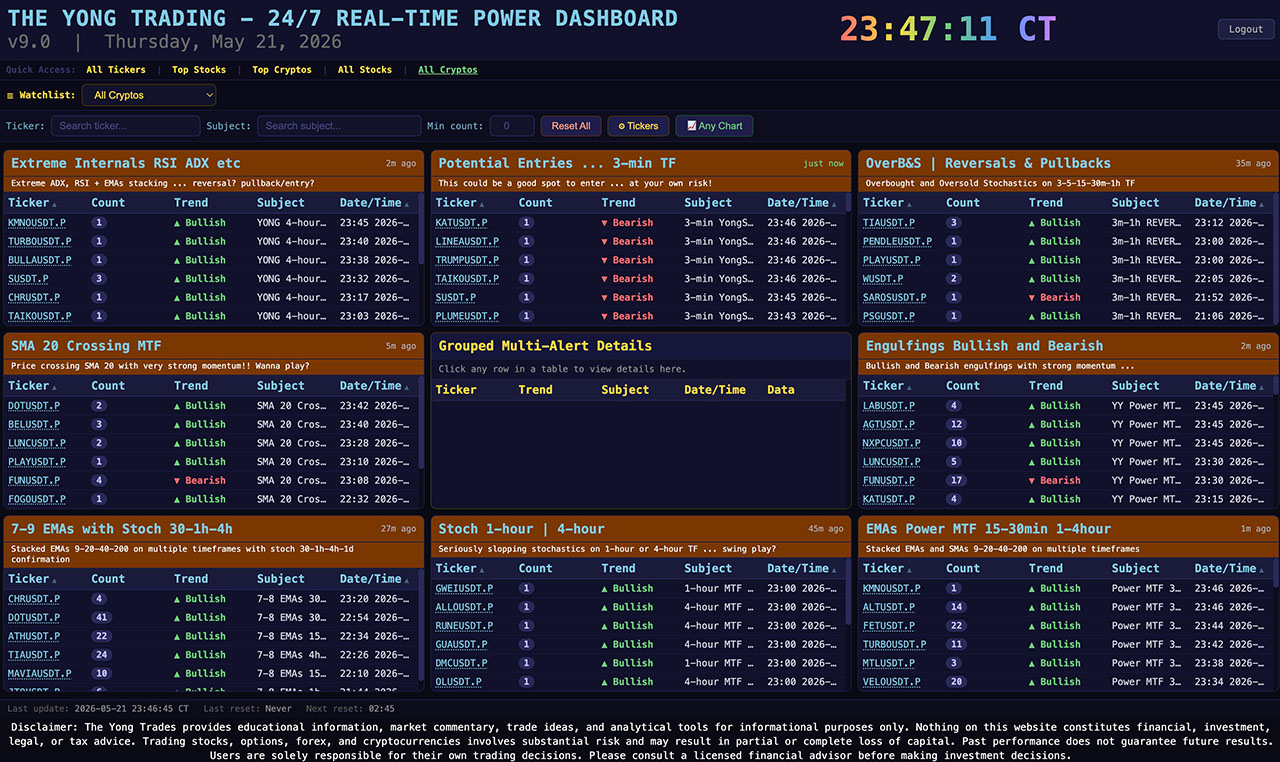Image resolution: width=1280 pixels, height=762 pixels.
Task: Open the Top Cryptos quick access link
Action: point(282,70)
